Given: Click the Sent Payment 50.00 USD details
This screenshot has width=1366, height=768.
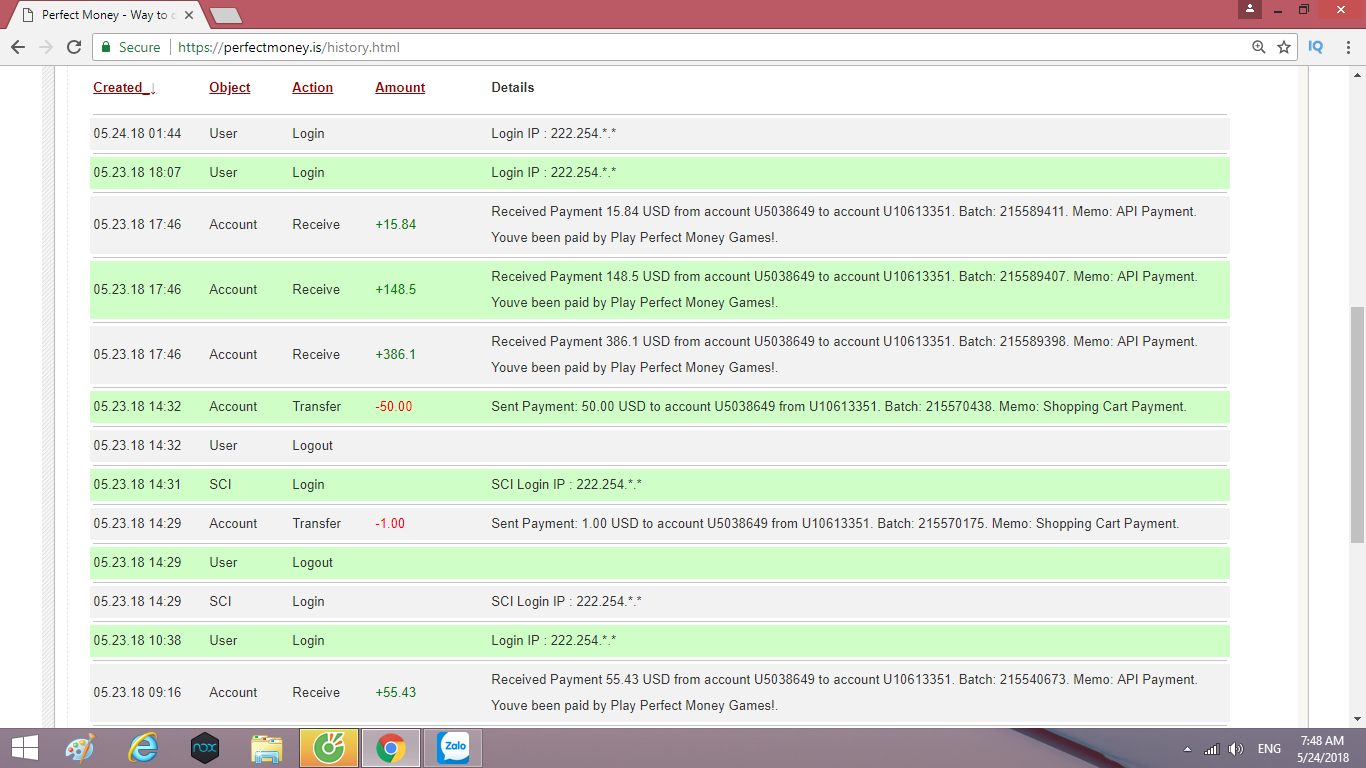Looking at the screenshot, I should [x=839, y=407].
